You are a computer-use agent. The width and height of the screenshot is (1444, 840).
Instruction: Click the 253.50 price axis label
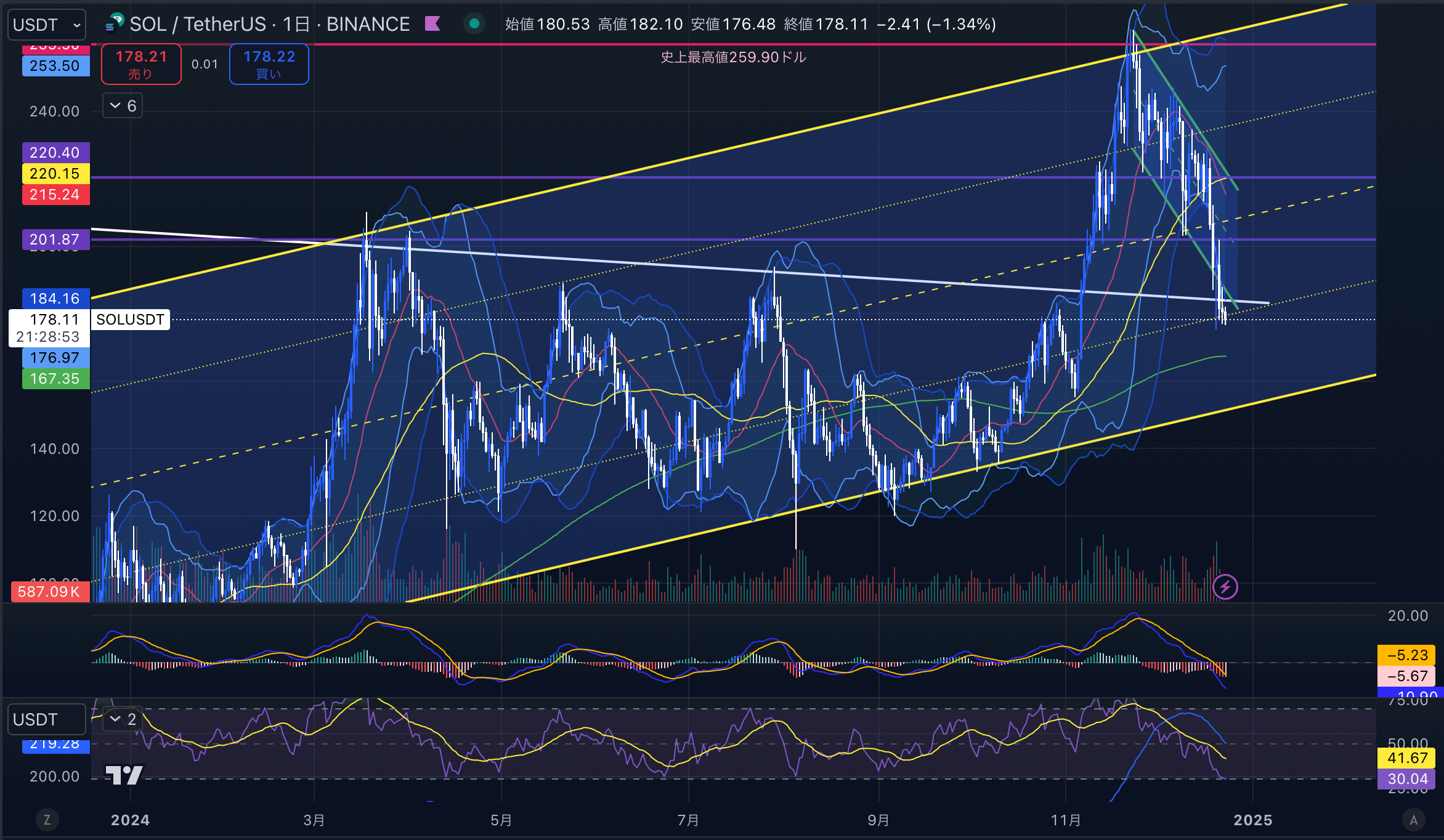click(x=55, y=66)
